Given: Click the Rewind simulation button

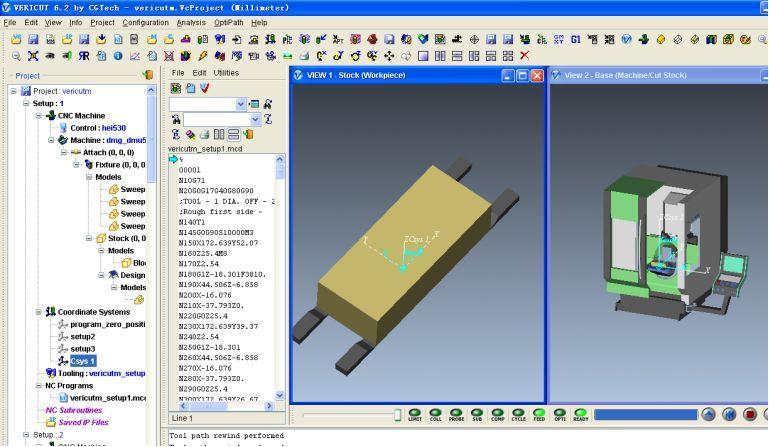Looking at the screenshot, I should pyautogui.click(x=729, y=415).
